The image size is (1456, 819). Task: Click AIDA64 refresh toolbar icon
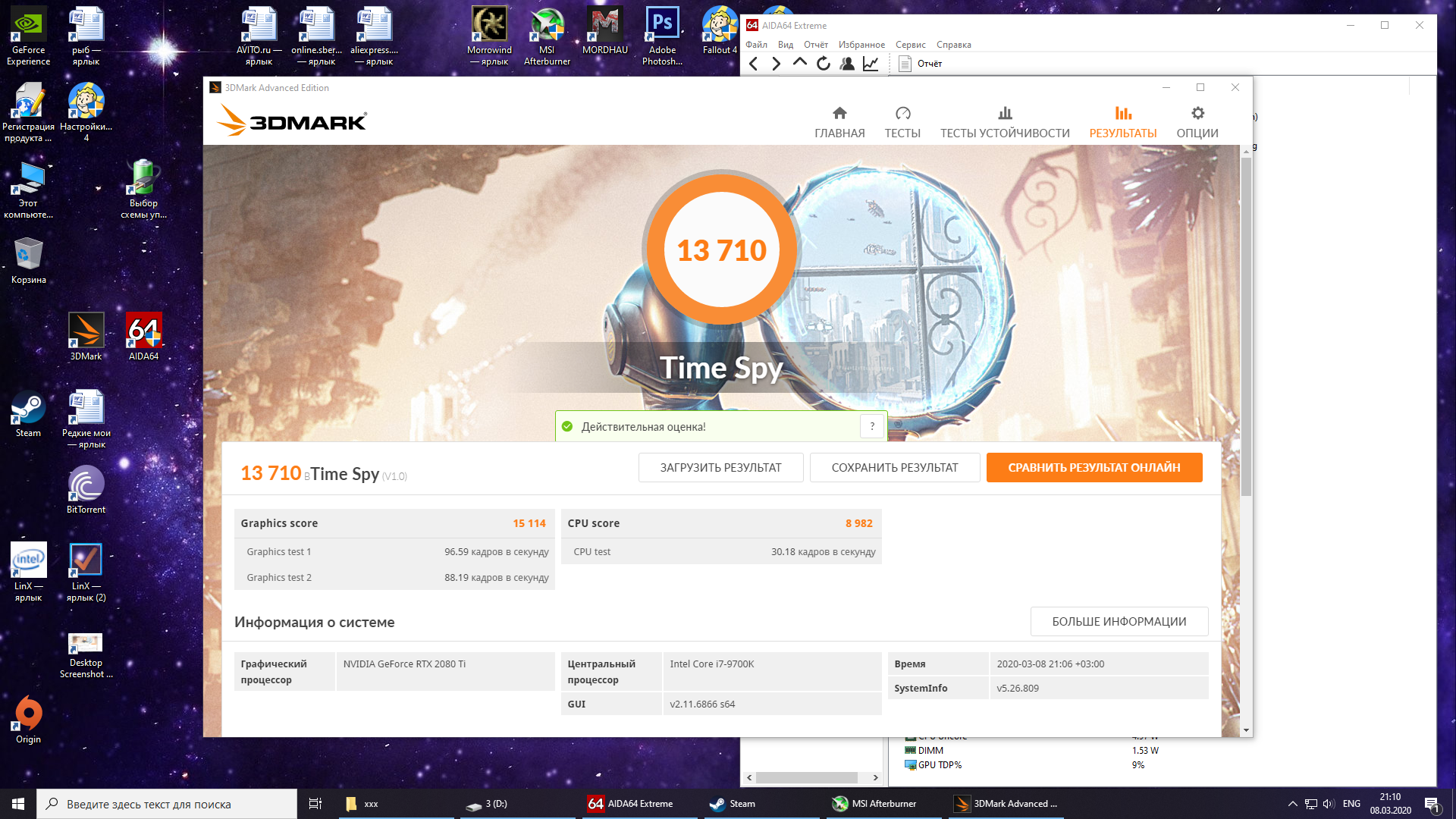[824, 64]
